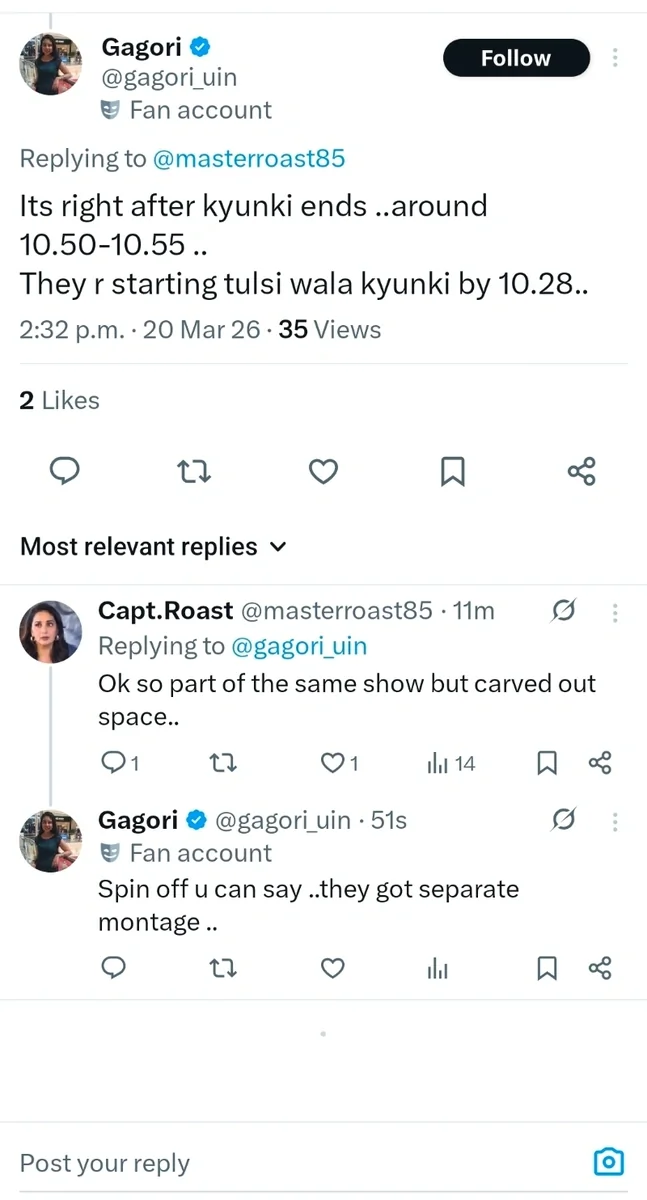Open more options on Gagori's tweet
The image size is (647, 1200).
point(615,58)
